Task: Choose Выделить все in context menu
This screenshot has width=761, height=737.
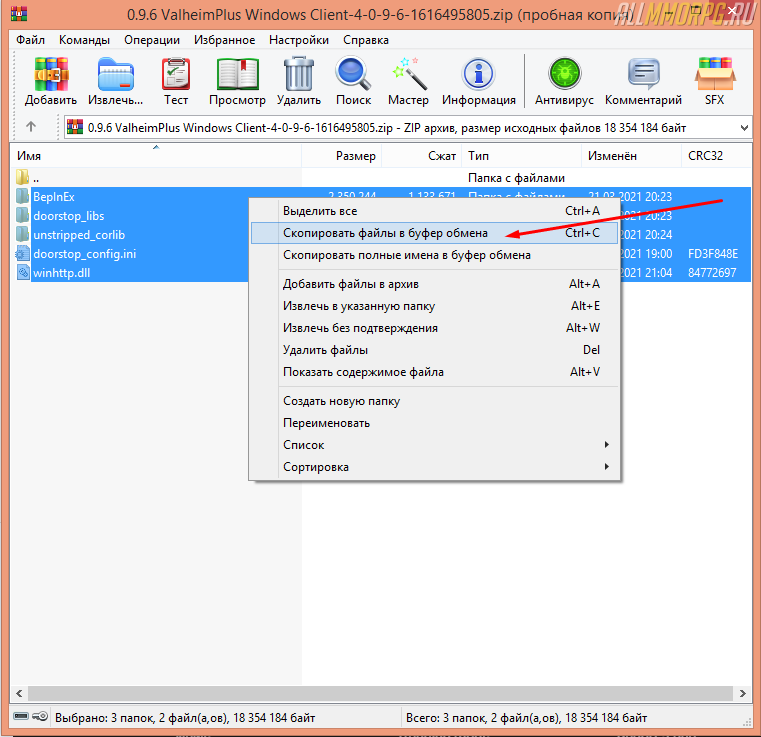Action: 434,211
